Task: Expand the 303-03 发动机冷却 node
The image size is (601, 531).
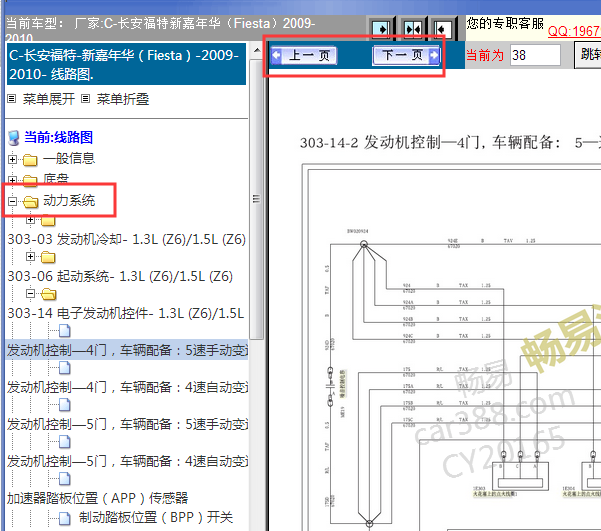Action: pos(30,220)
